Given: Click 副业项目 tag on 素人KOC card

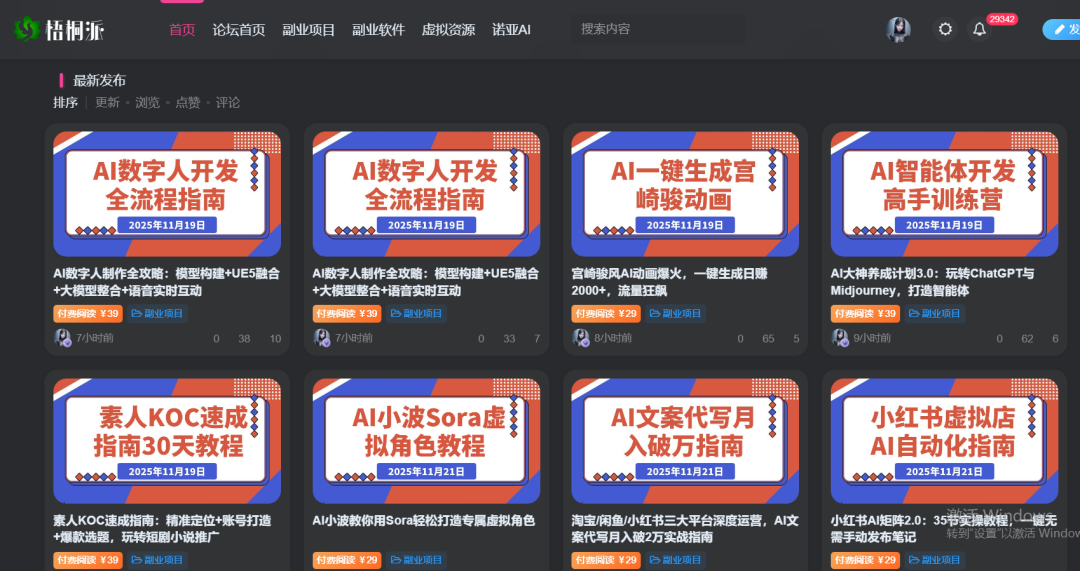Looking at the screenshot, I should 157,560.
